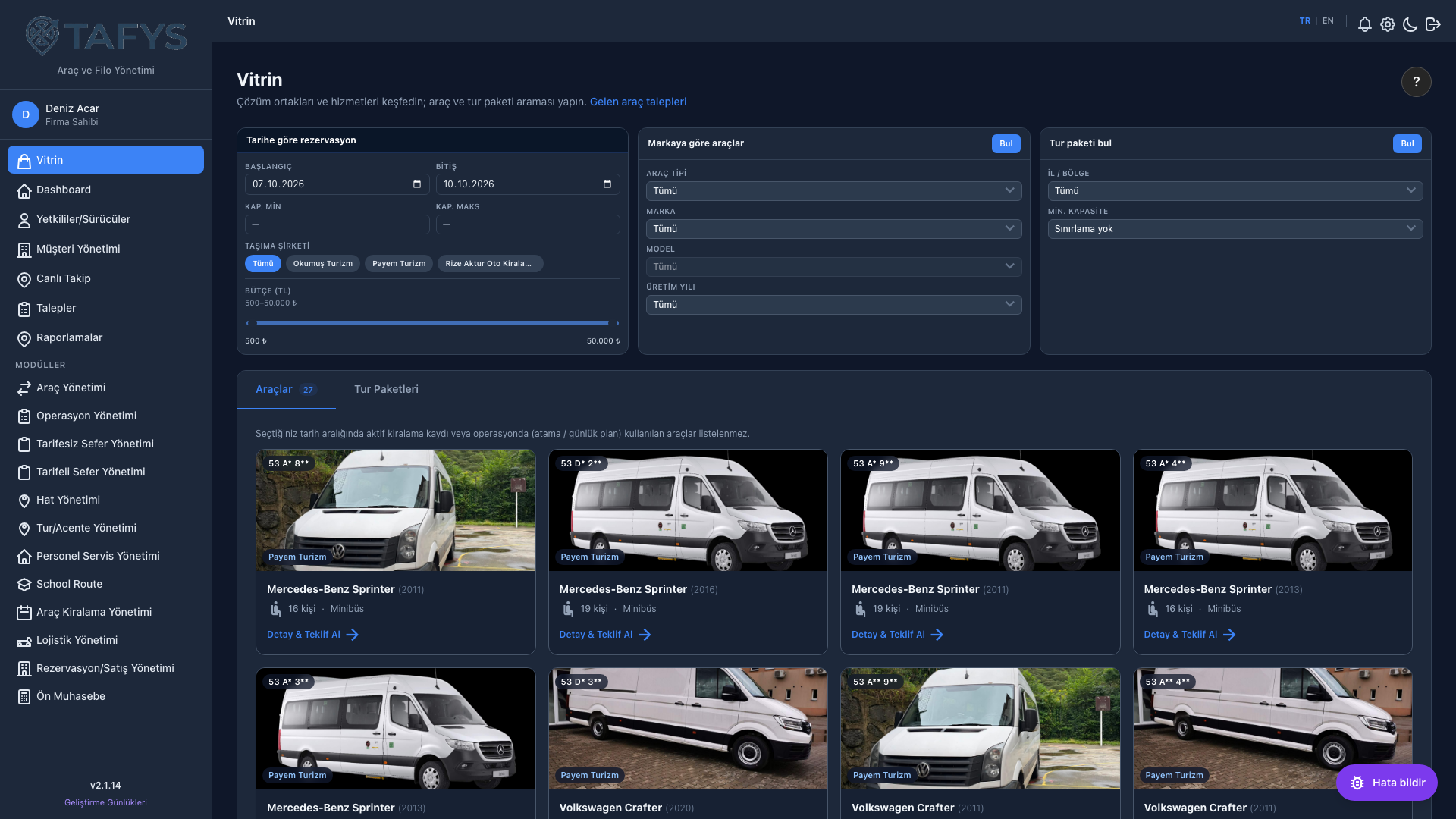The width and height of the screenshot is (1456, 819).
Task: Focus the Kap. Min input field
Action: coord(337,224)
